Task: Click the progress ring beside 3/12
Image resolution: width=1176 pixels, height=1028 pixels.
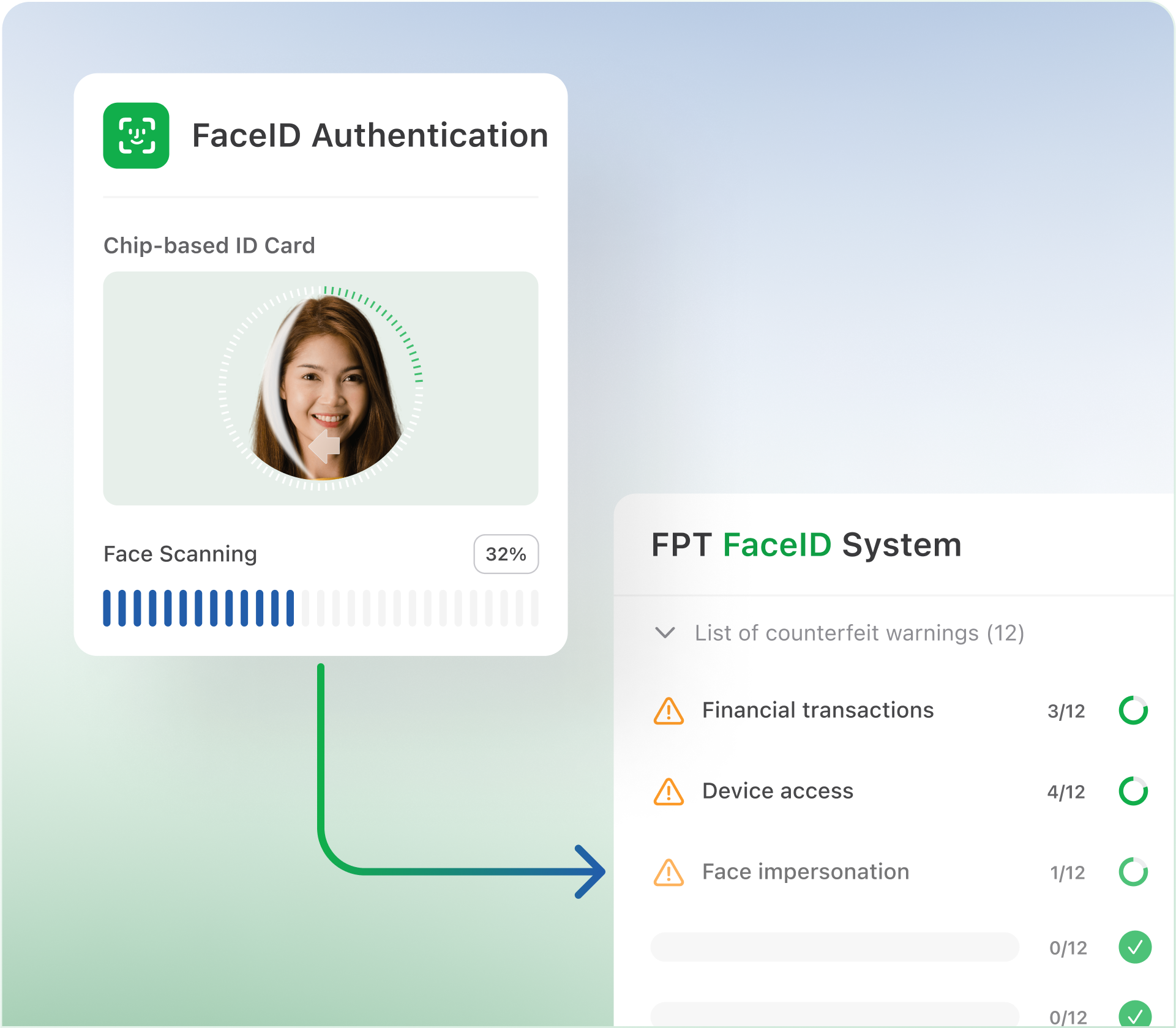Action: (1133, 710)
